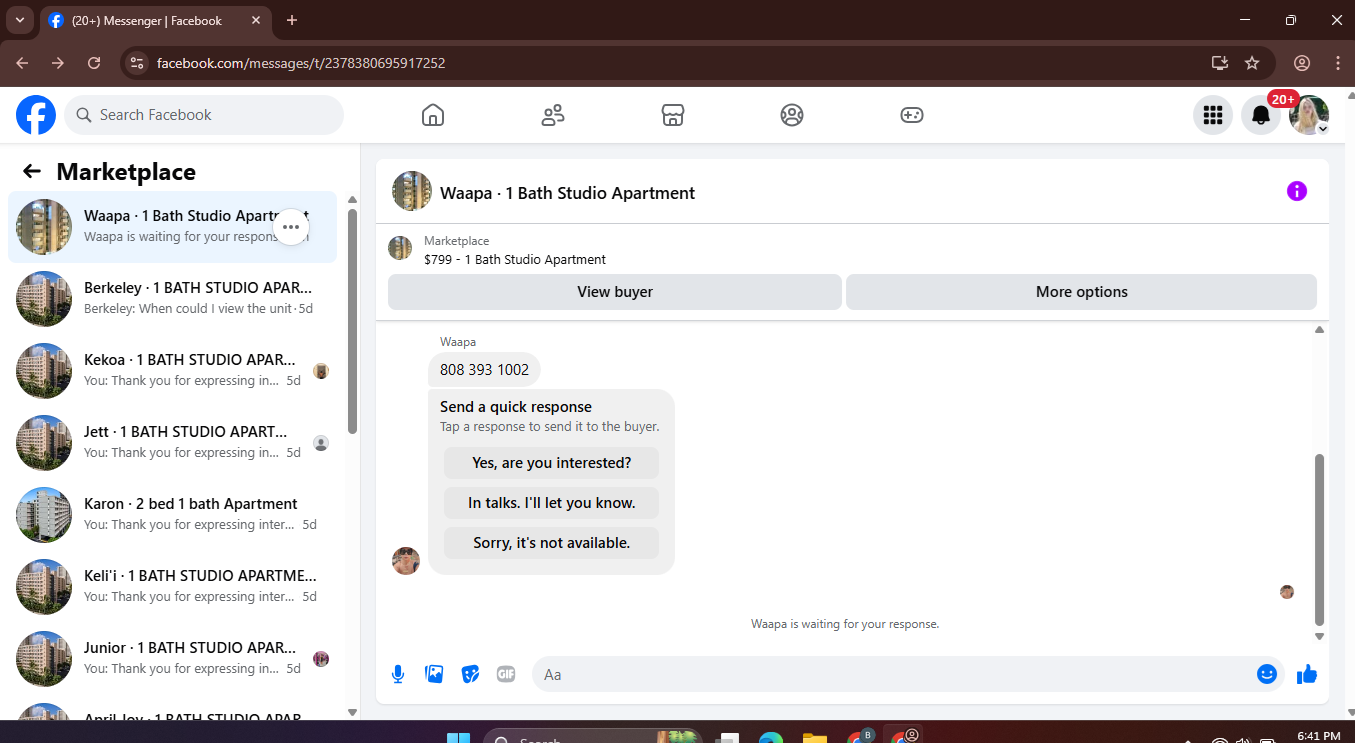Open conversation information purple icon

(x=1297, y=191)
